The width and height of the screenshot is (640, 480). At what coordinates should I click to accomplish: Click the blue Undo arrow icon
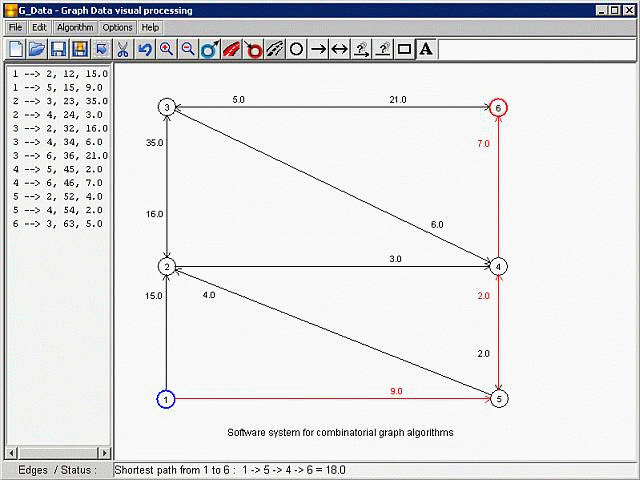tap(144, 49)
